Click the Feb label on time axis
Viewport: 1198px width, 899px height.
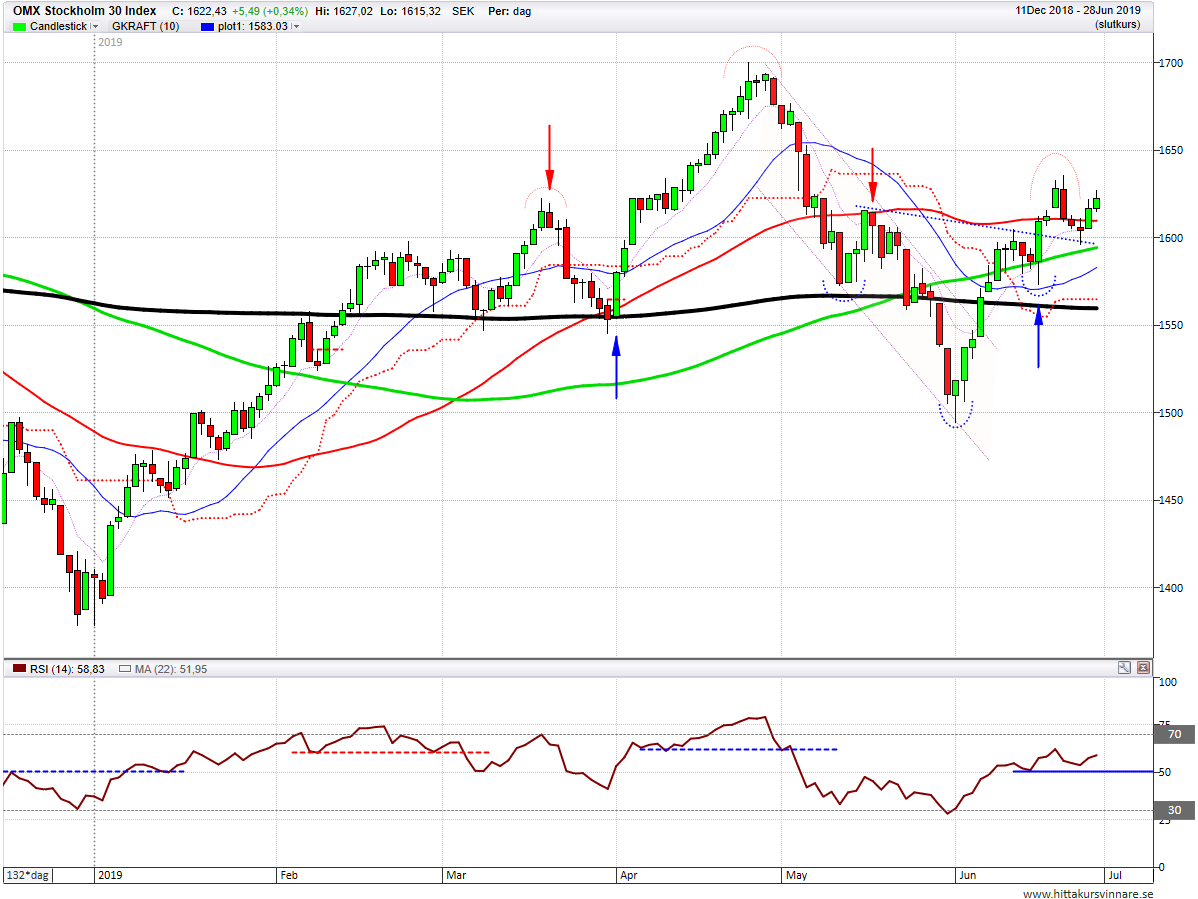[290, 875]
